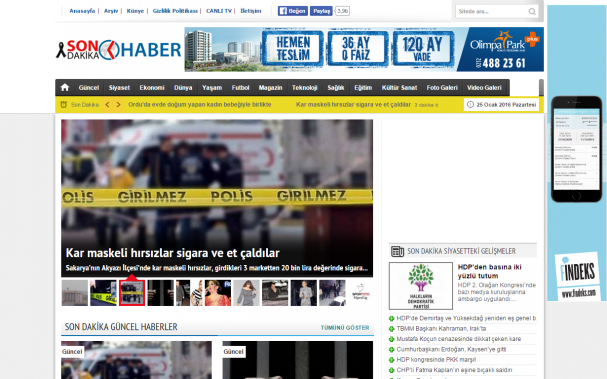Open the Teknoloji menu item
Screen dimensions: 607x379
305,87
